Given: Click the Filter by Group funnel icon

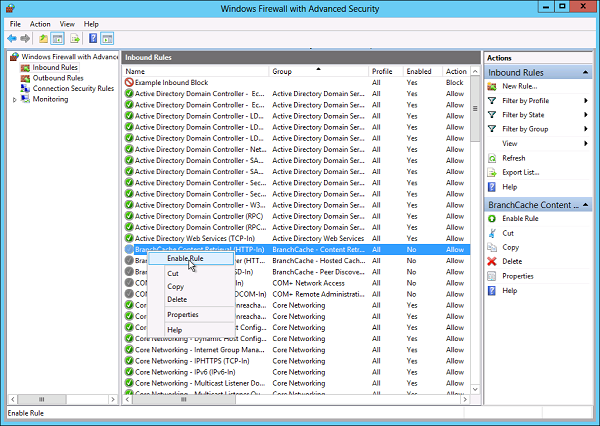Looking at the screenshot, I should pos(492,129).
